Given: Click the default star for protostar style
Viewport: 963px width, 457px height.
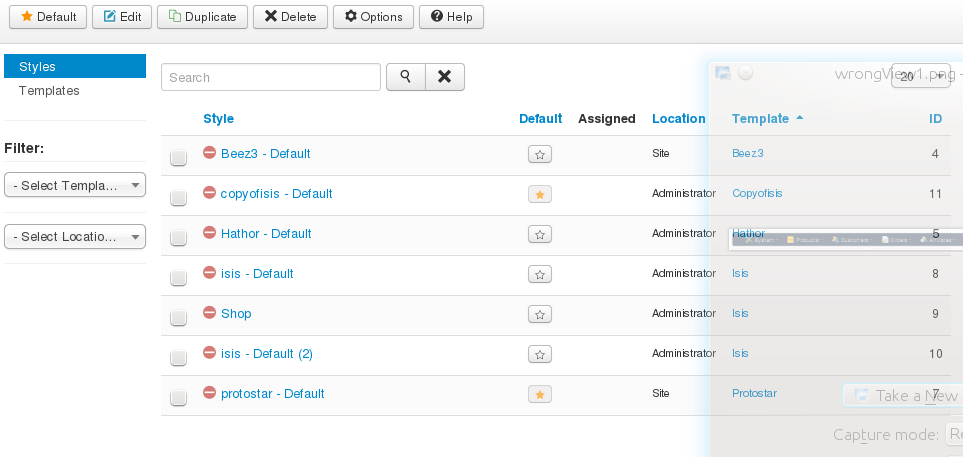Looking at the screenshot, I should tap(540, 394).
